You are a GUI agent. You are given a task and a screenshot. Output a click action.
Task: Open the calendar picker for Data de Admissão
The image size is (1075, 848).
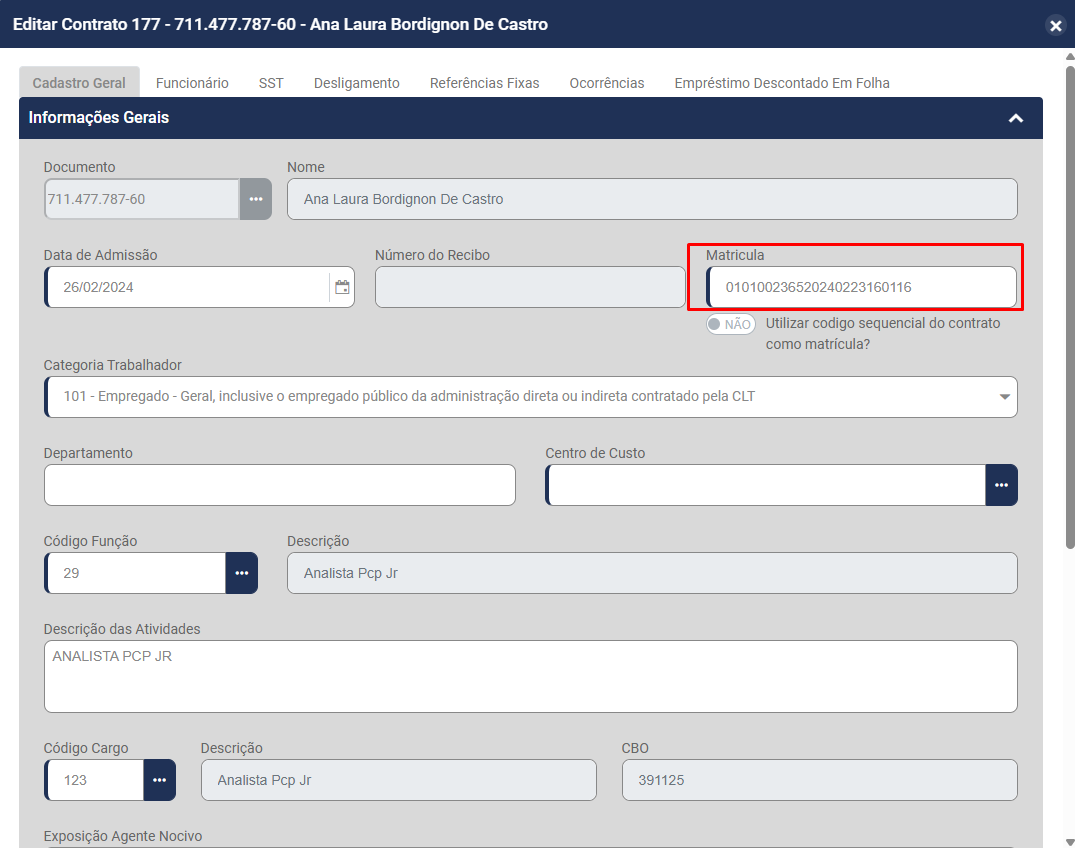point(342,287)
